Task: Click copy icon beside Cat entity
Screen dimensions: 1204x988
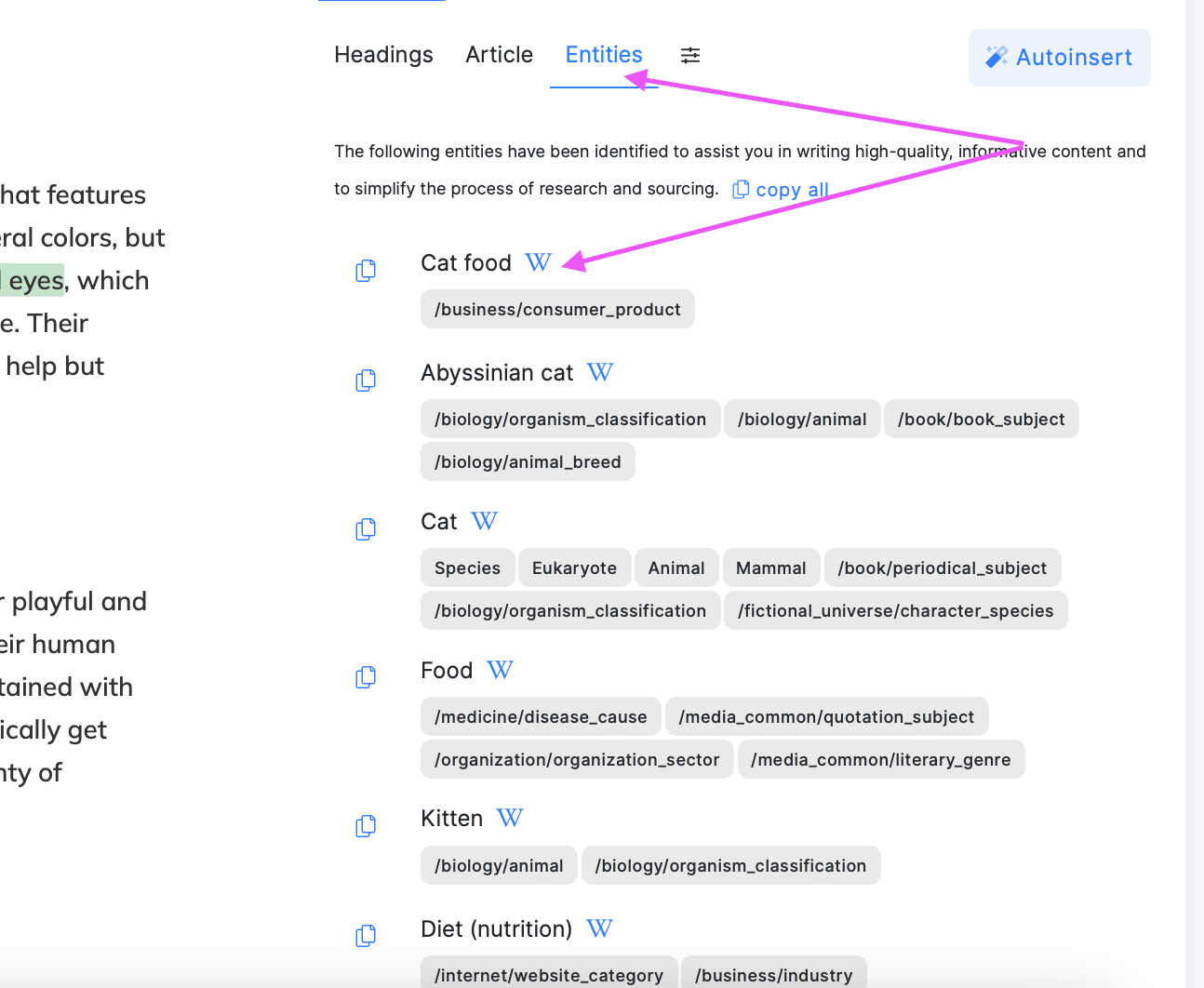Action: click(x=366, y=529)
